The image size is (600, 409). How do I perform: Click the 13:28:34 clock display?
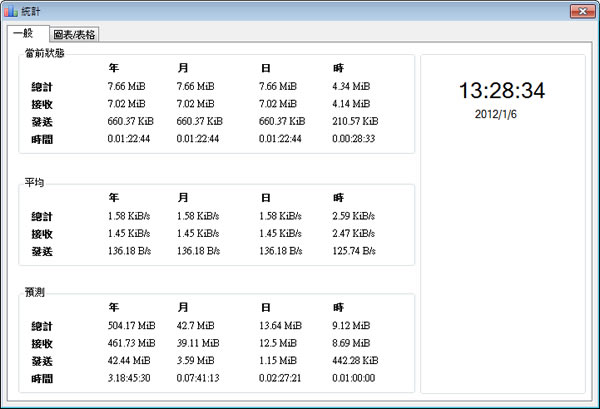pos(501,91)
